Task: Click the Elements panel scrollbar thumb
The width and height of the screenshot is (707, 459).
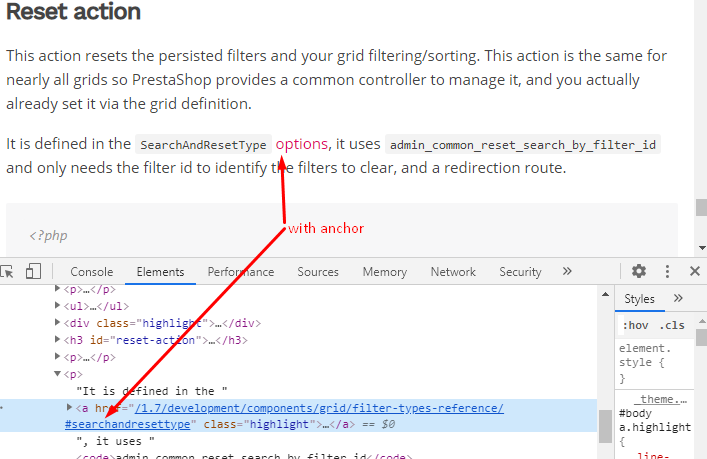Action: pyautogui.click(x=605, y=427)
